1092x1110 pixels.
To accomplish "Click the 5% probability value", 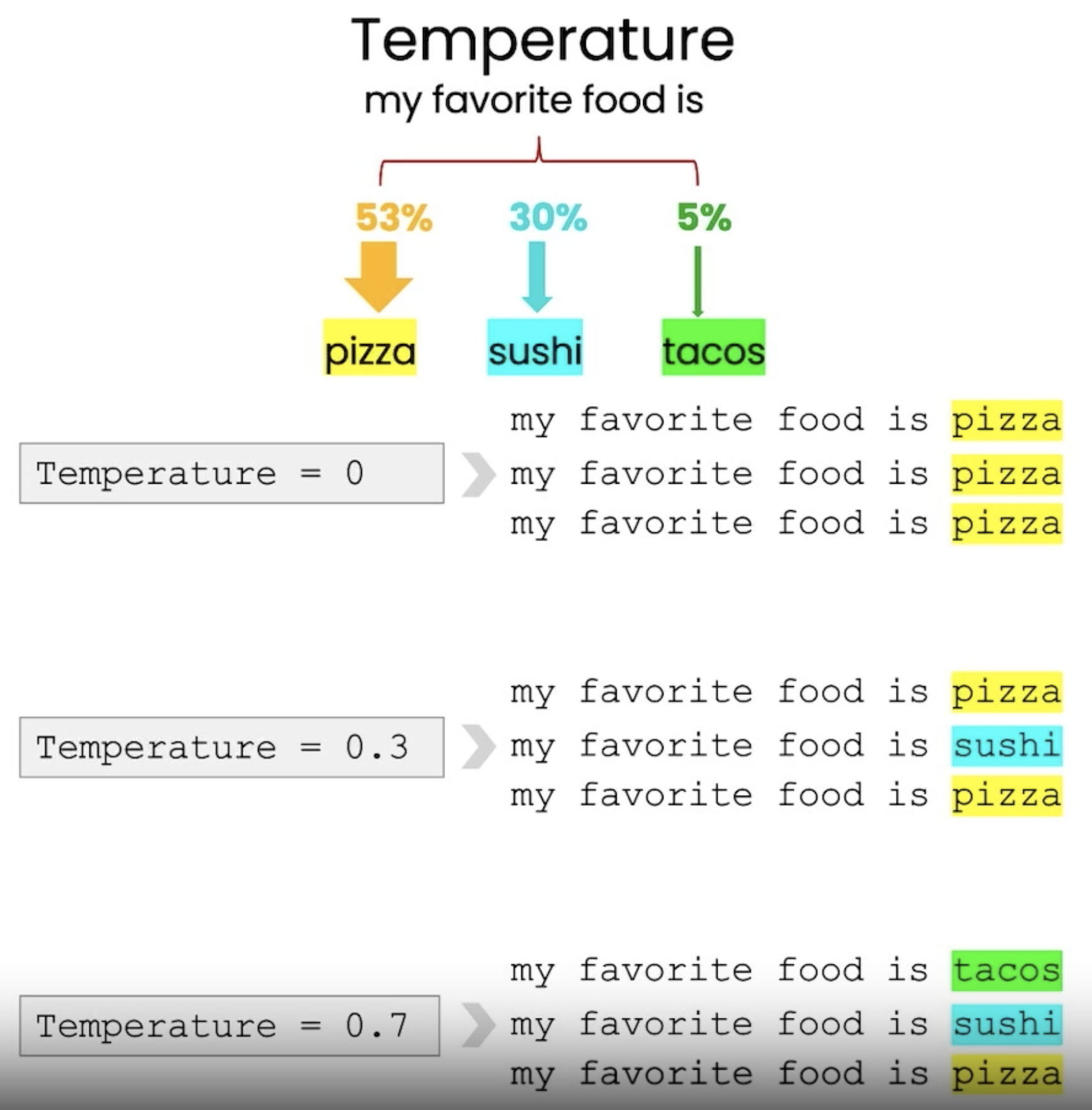I will [704, 218].
